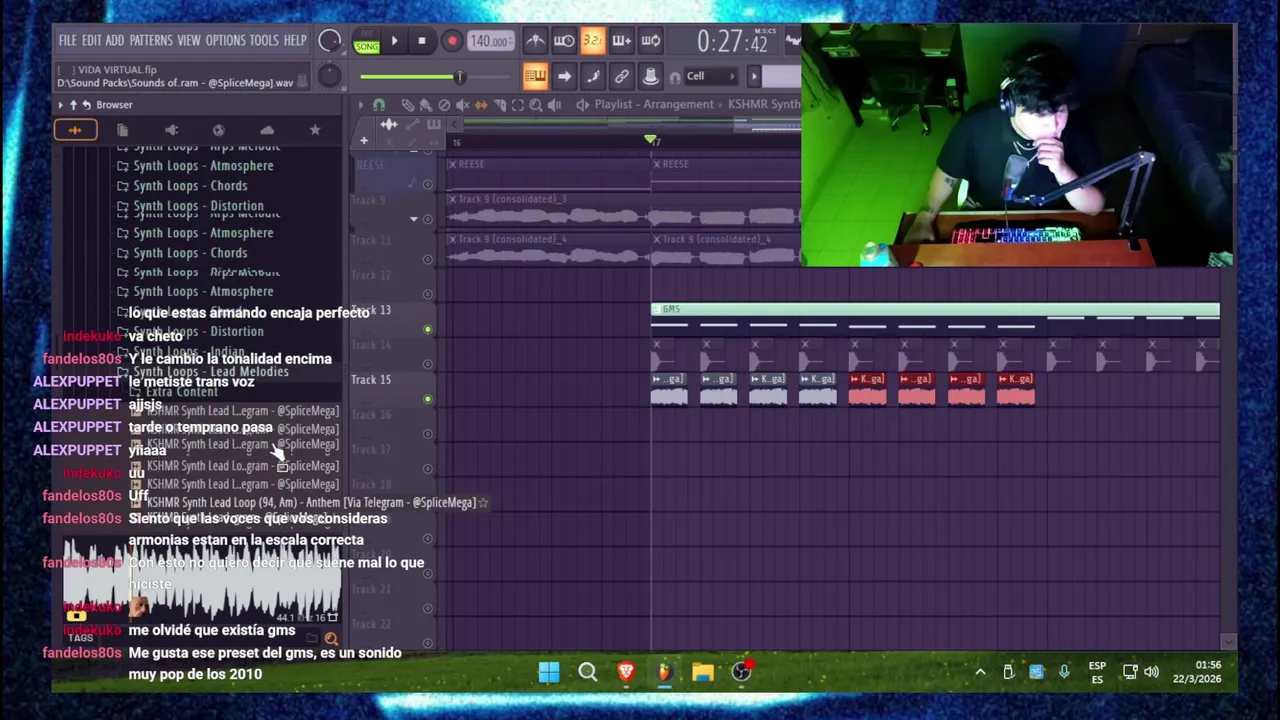Open the EDIT menu
This screenshot has height=720, width=1280.
91,41
